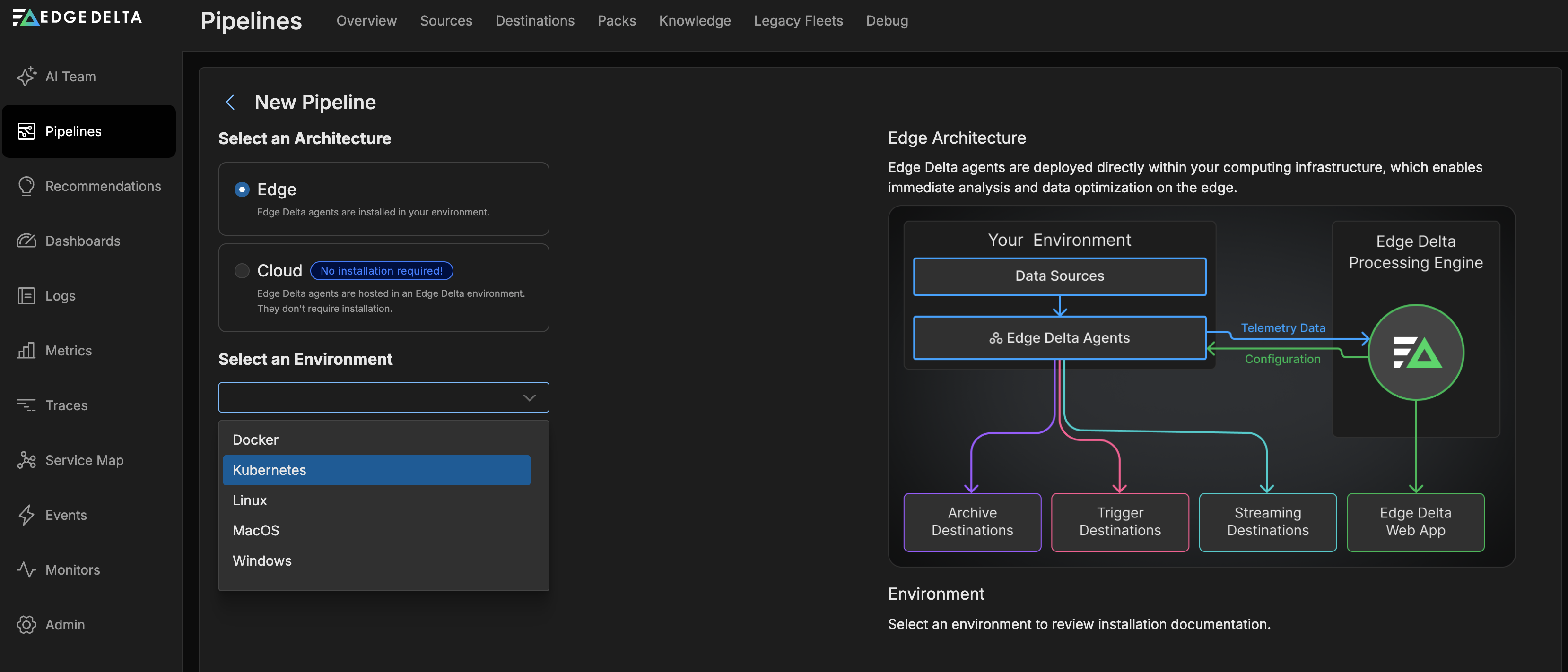Click the Dashboards gauge icon
The height and width of the screenshot is (672, 1568).
coord(26,241)
